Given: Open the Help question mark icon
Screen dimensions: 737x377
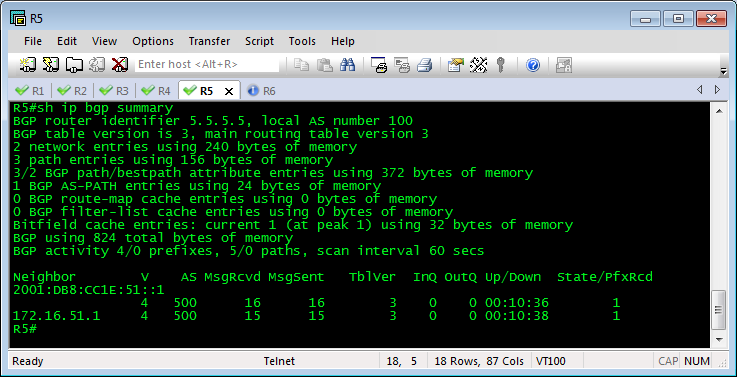Looking at the screenshot, I should click(533, 64).
